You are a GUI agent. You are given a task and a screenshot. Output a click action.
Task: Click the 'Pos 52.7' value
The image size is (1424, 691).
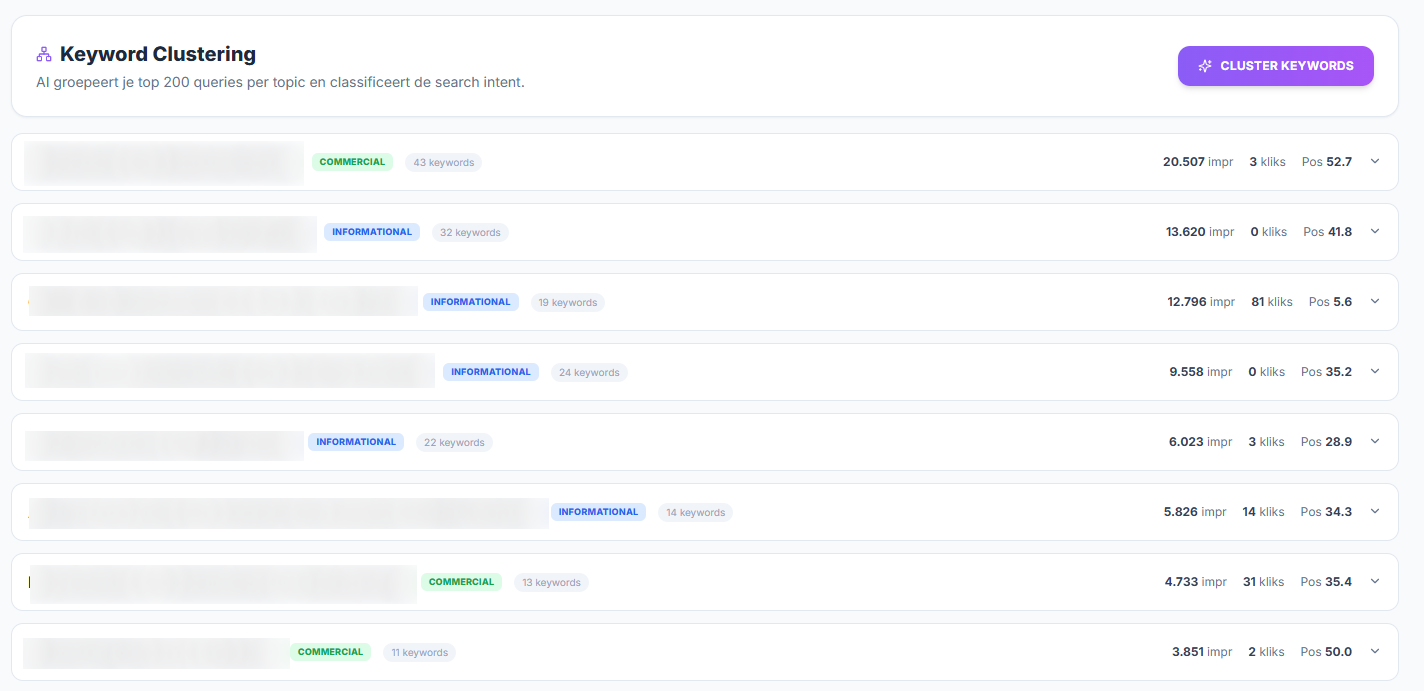[1327, 162]
